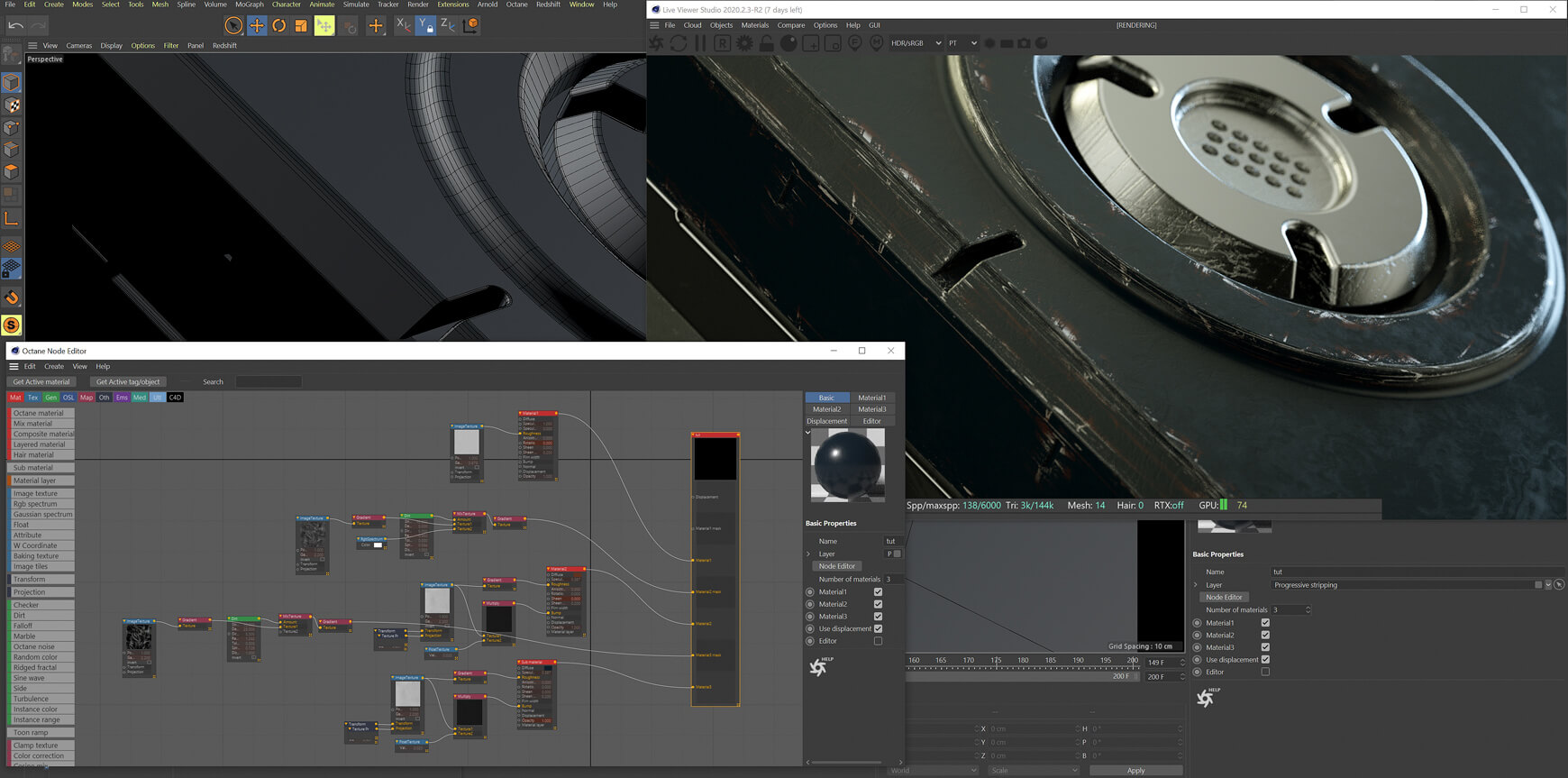Click the orange S snap icon in left palette
Viewport: 1568px width, 778px height.
[12, 325]
